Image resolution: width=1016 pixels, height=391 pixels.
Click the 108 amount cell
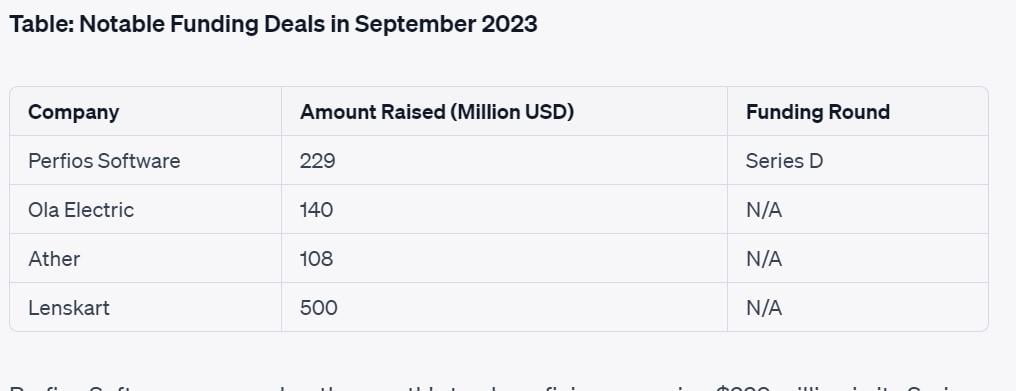316,259
